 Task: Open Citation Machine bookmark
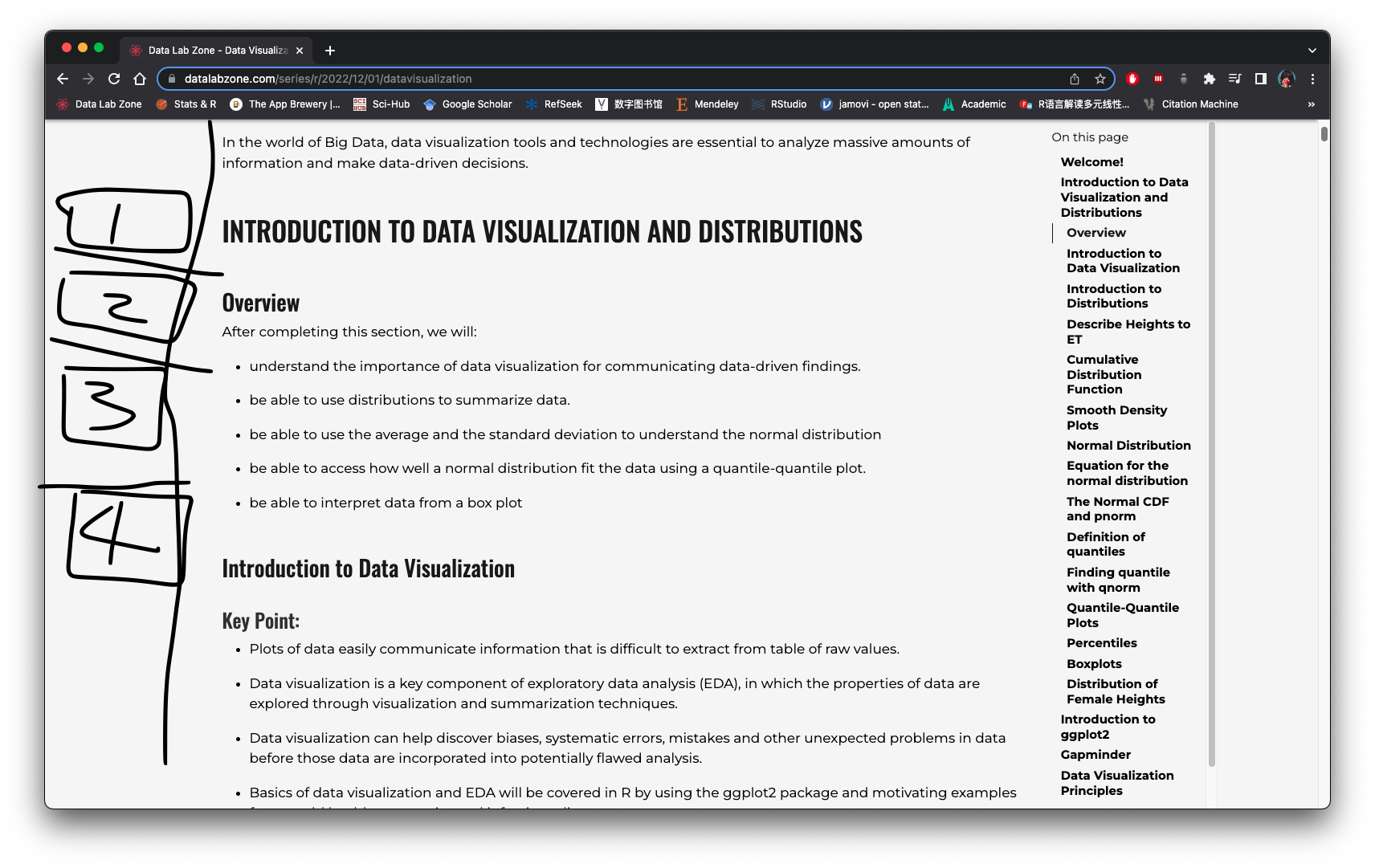1191,104
